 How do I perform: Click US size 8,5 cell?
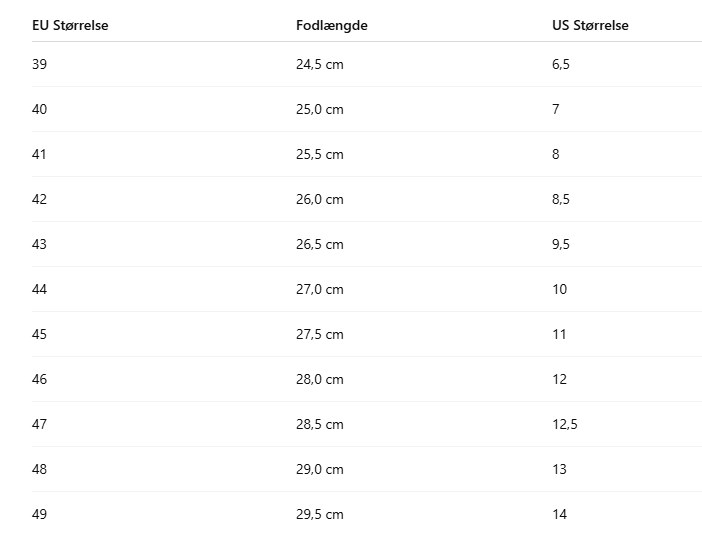point(561,199)
